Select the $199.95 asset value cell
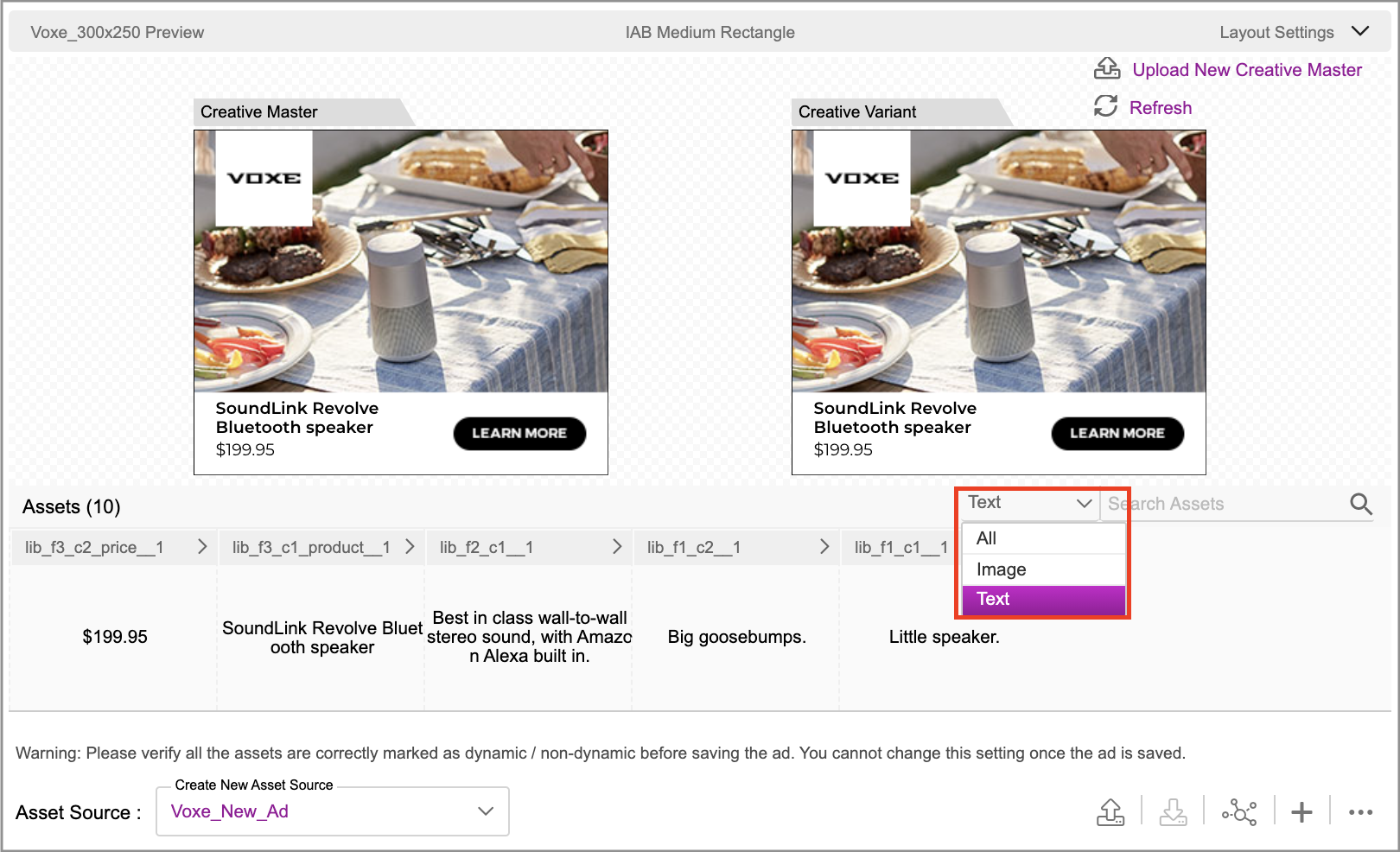 click(115, 637)
